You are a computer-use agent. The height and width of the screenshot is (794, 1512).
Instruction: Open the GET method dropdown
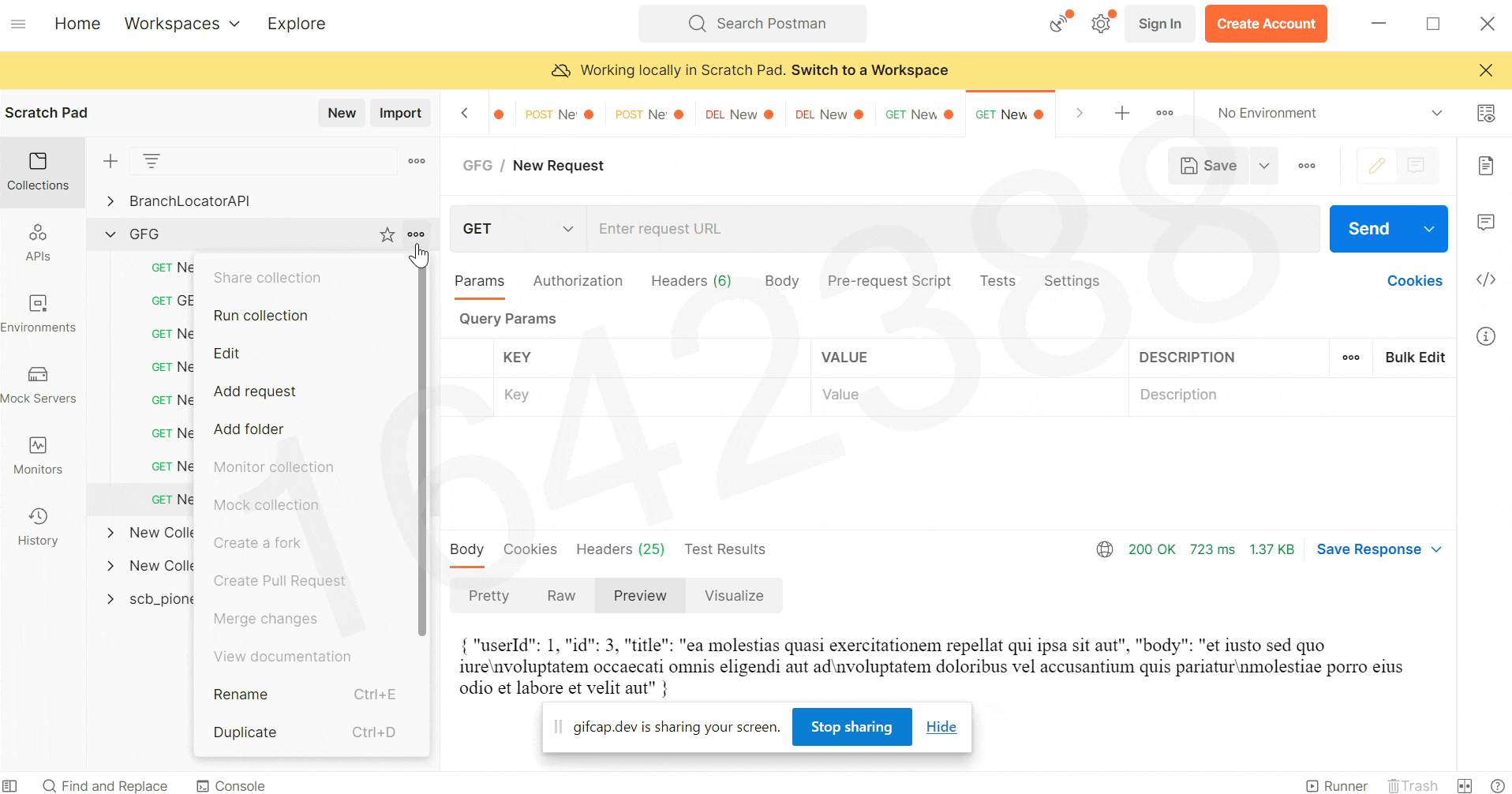click(518, 229)
